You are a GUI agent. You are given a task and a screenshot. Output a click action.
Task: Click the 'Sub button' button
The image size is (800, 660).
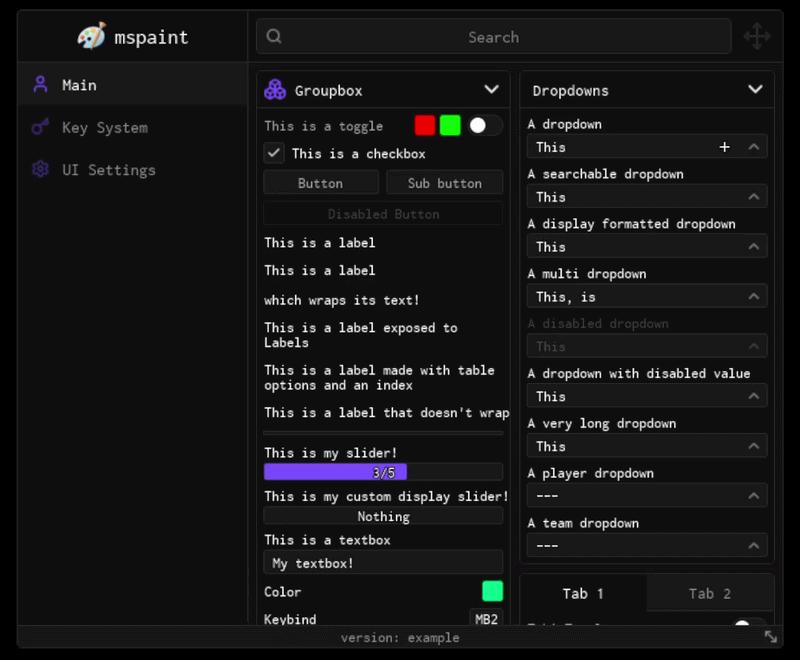point(444,183)
